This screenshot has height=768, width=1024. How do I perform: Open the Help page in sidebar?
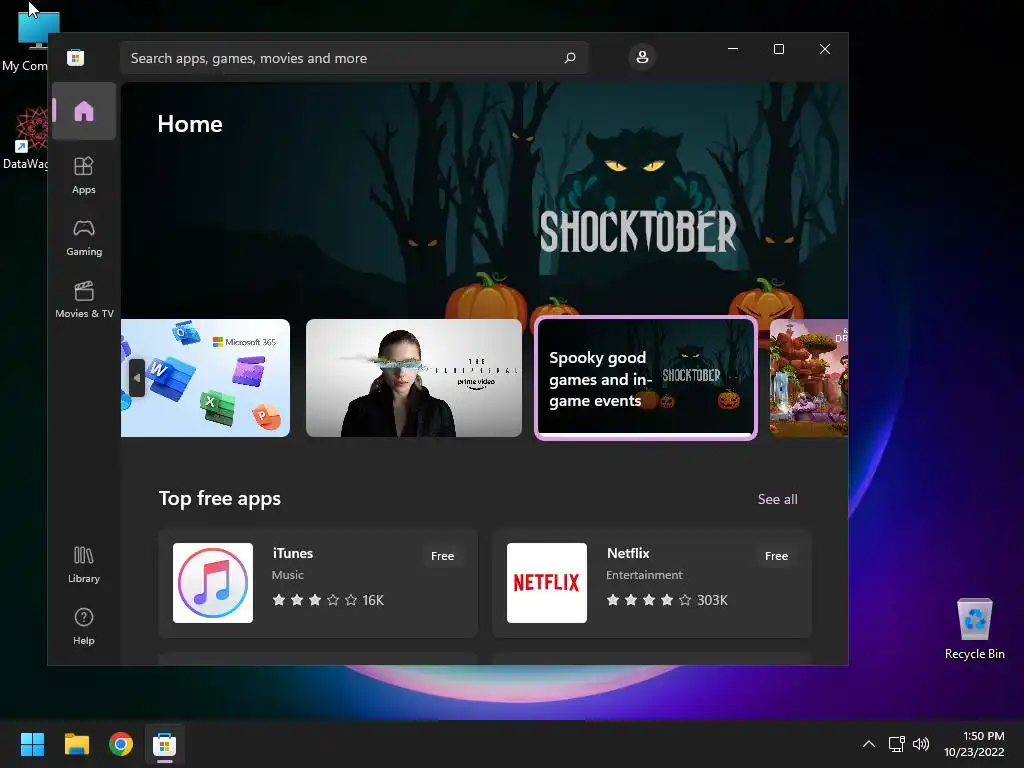tap(84, 626)
